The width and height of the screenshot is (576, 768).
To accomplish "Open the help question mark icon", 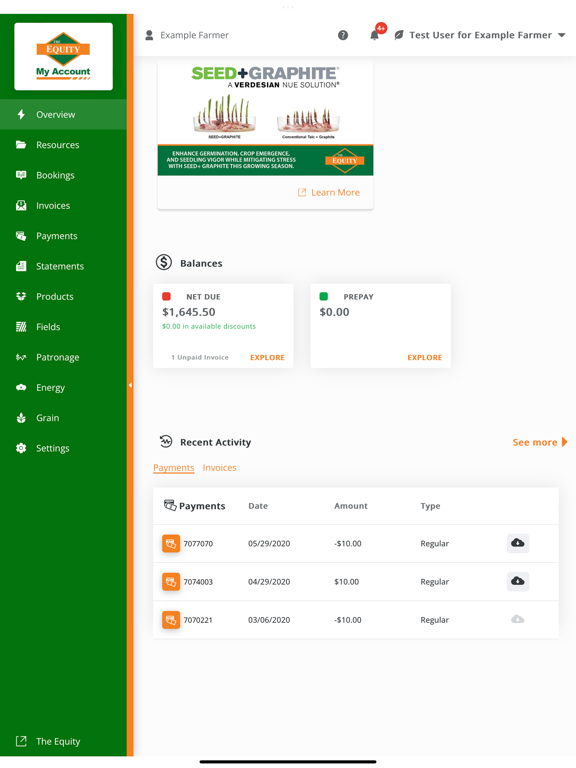I will click(x=343, y=35).
